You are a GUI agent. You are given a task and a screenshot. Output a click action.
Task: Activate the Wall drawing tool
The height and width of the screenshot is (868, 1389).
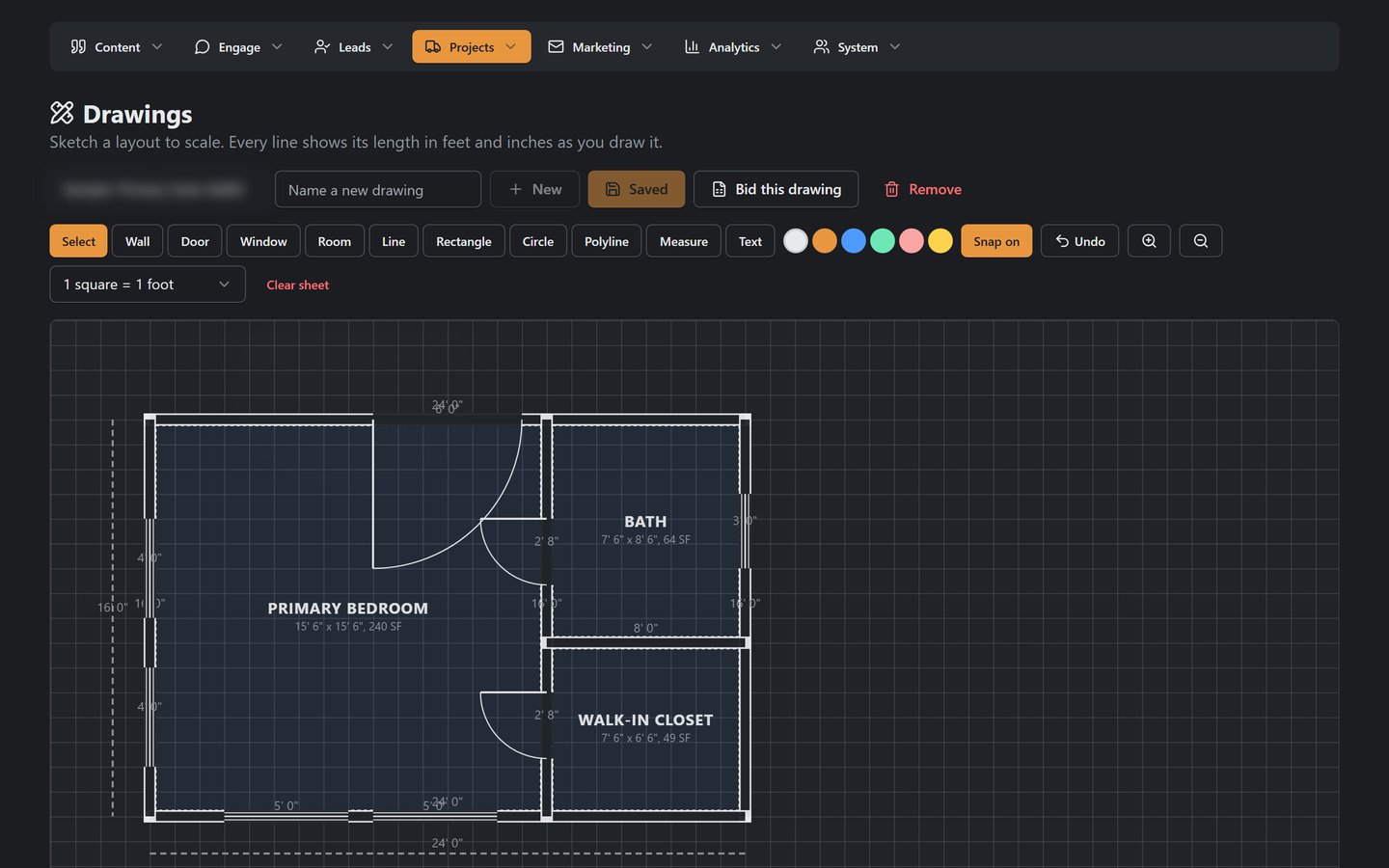[x=137, y=241]
